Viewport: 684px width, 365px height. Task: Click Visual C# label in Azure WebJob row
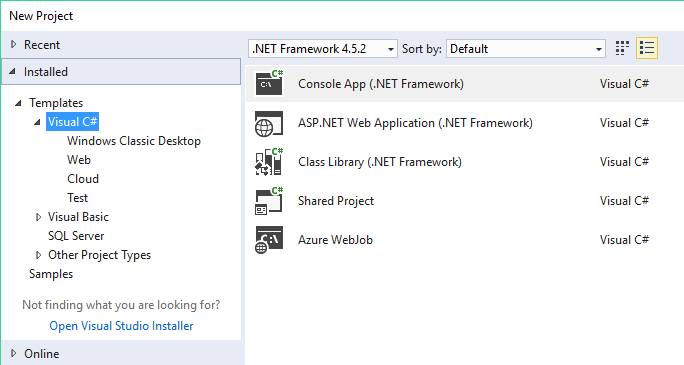pos(624,240)
